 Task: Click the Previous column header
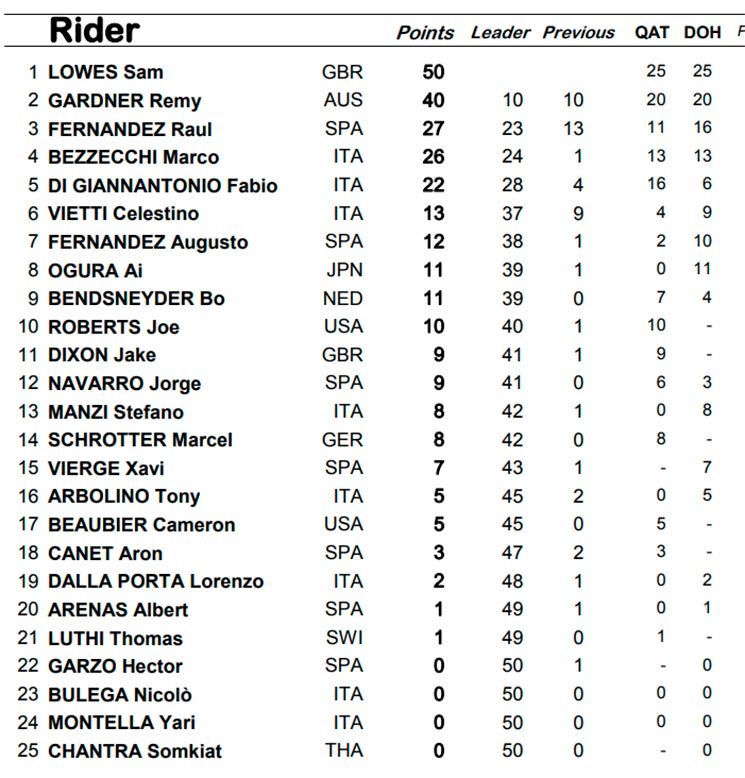578,33
